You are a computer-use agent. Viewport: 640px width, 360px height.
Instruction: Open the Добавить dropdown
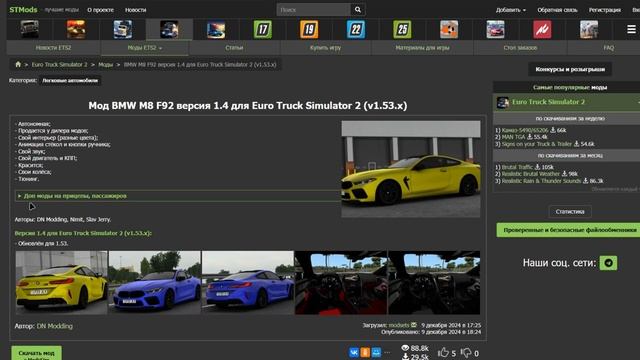point(511,10)
